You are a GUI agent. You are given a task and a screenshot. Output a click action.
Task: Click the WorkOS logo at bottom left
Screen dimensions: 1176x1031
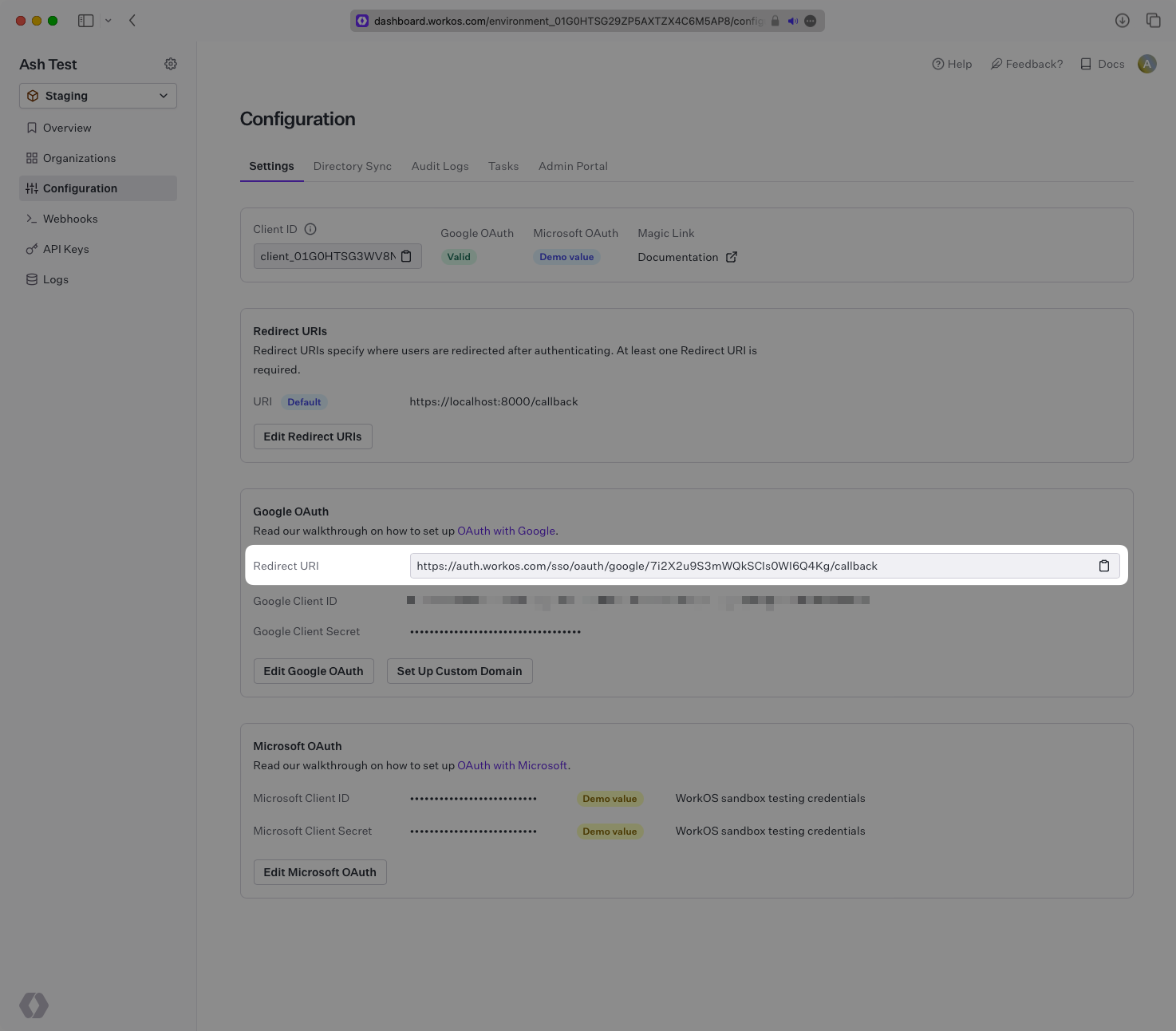(34, 1005)
